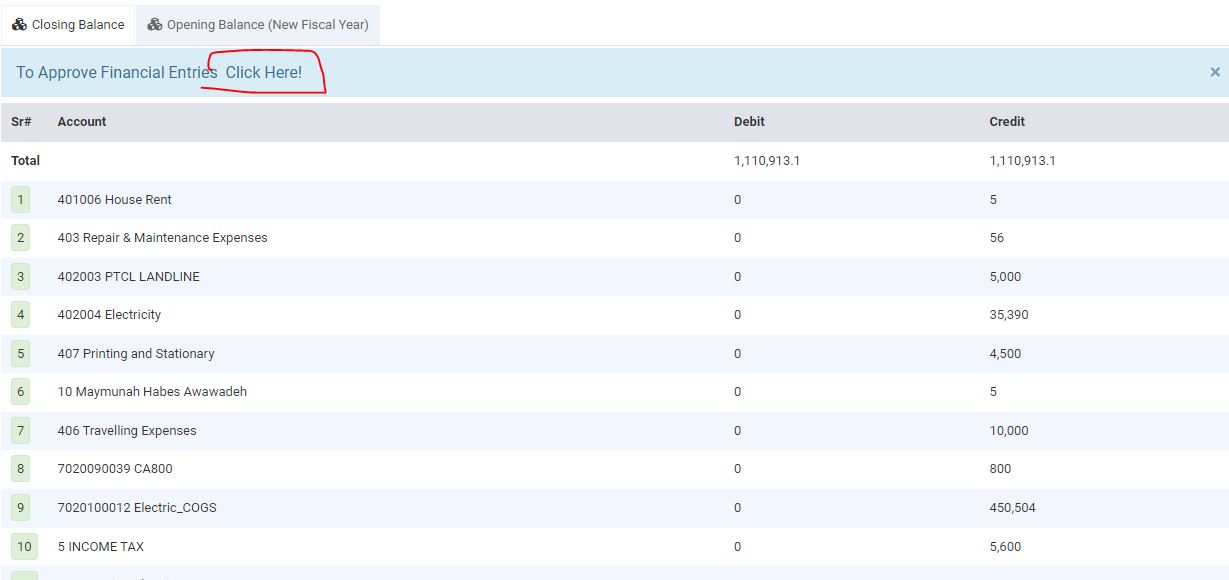This screenshot has height=580, width=1229.
Task: Select serial number badge 1
Action: [21, 200]
